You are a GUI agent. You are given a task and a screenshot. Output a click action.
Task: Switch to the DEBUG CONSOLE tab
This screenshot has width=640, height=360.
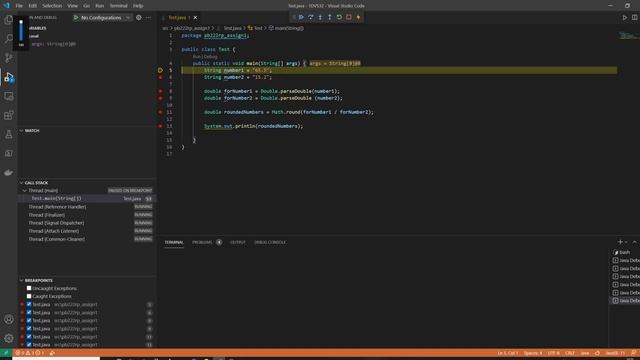(x=270, y=242)
